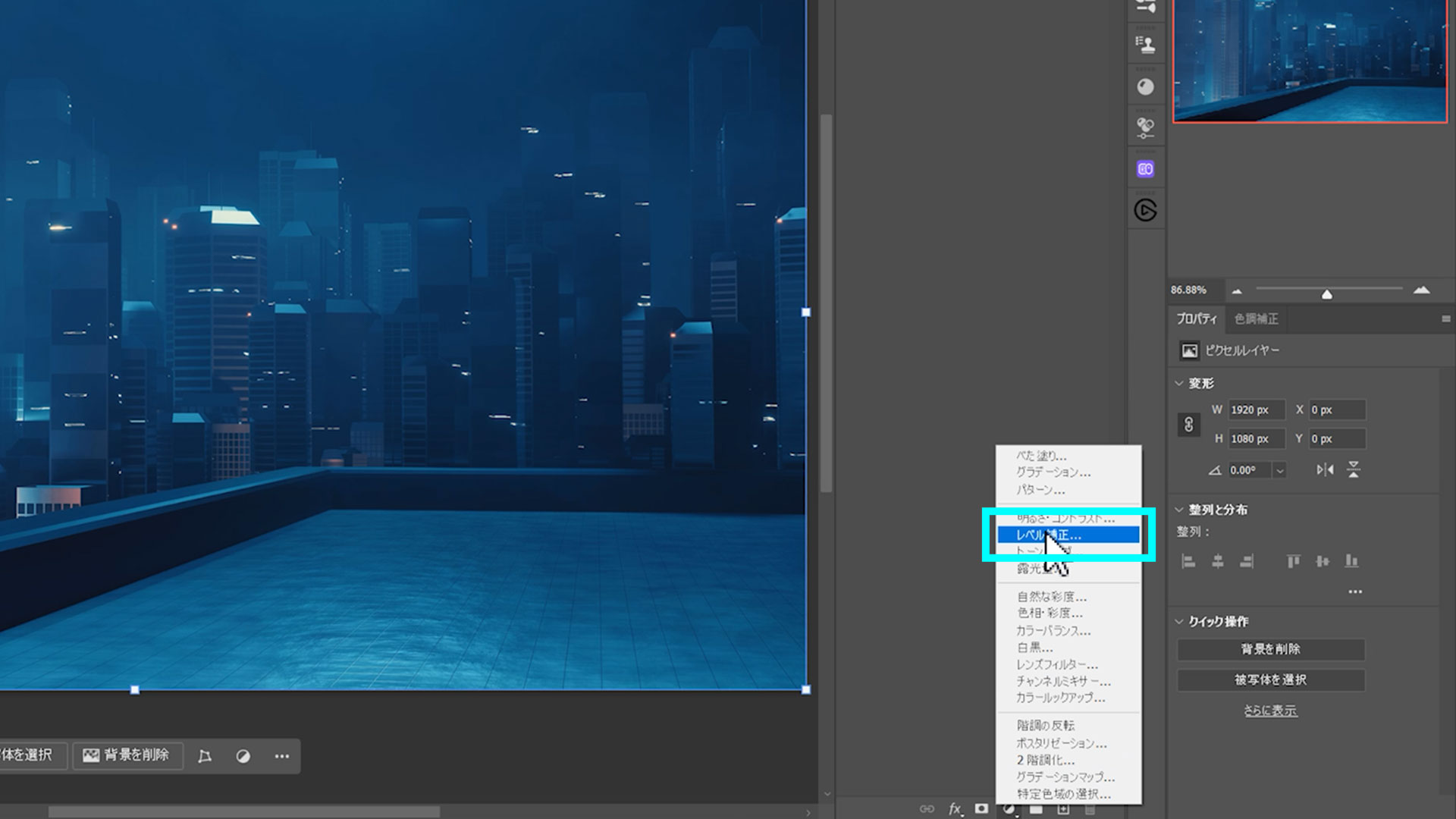Switch to the 色調補正 tab
1456x819 pixels.
[x=1256, y=319]
